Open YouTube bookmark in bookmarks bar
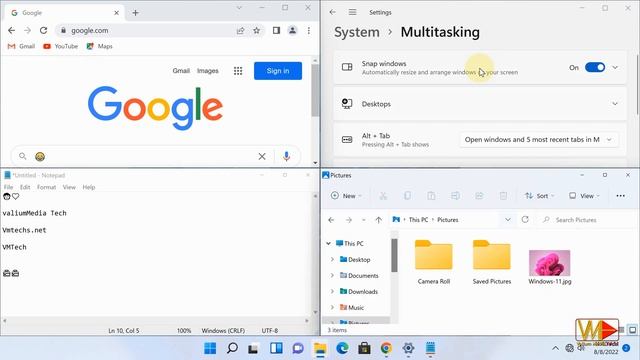 click(x=60, y=46)
